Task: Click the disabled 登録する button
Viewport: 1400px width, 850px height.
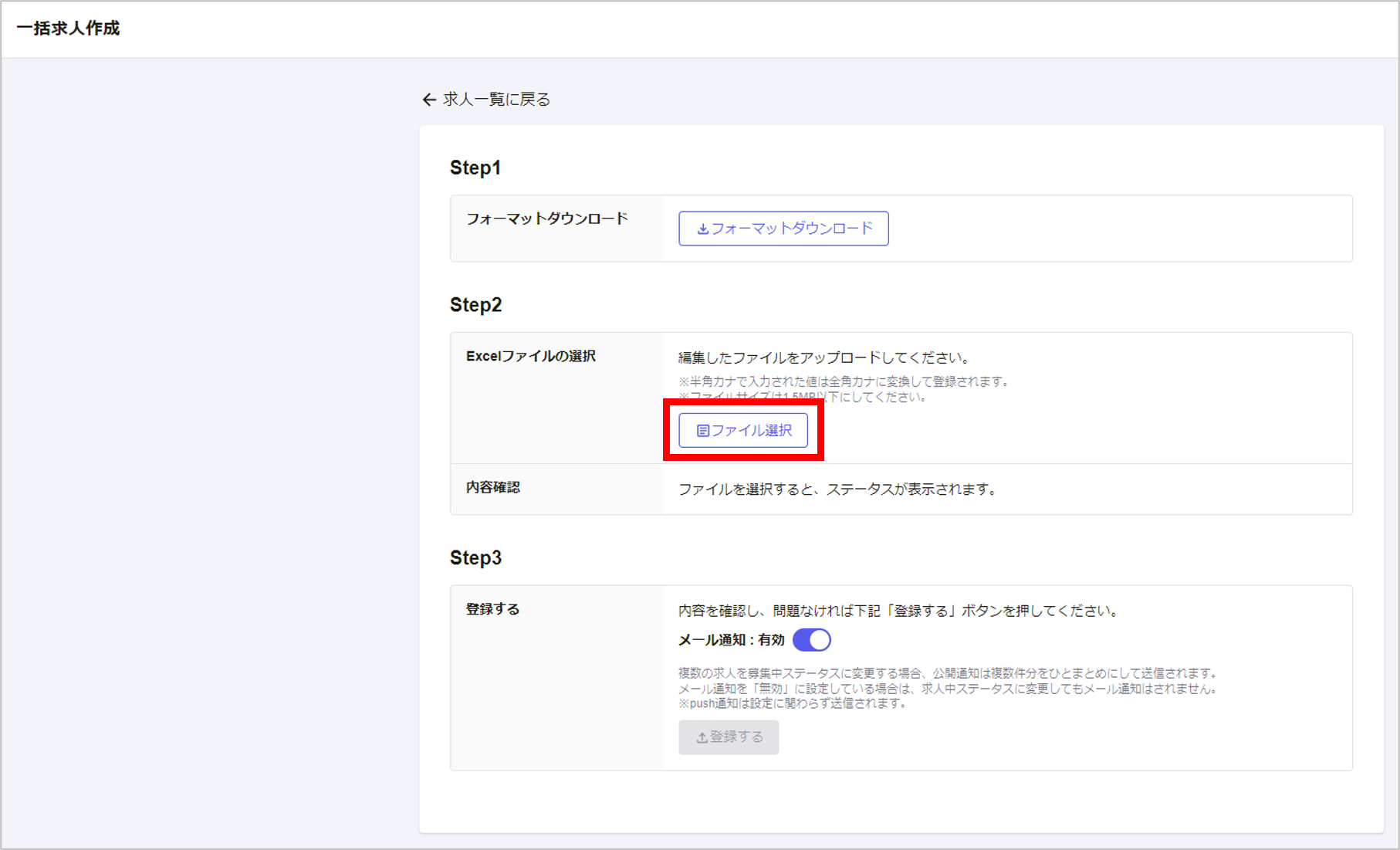Action: click(729, 737)
